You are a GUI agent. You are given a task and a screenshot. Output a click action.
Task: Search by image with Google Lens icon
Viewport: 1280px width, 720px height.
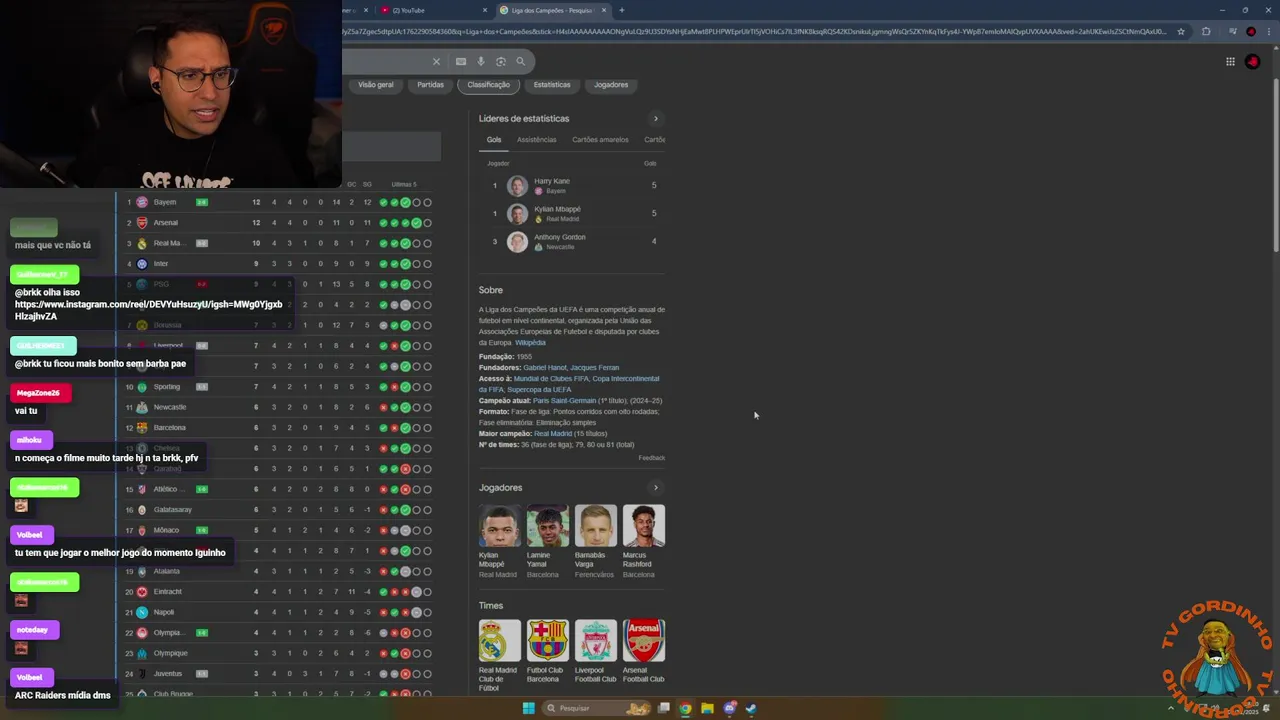tap(501, 61)
